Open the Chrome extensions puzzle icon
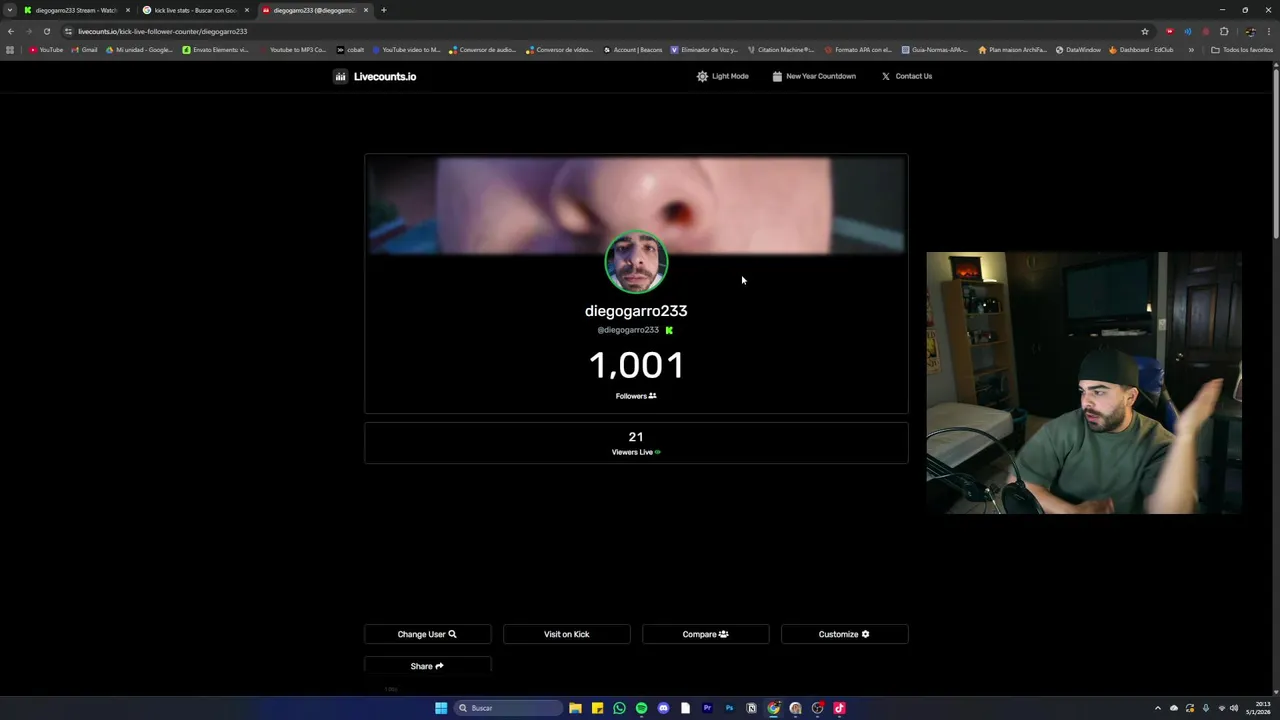This screenshot has height=720, width=1280. [x=1224, y=31]
